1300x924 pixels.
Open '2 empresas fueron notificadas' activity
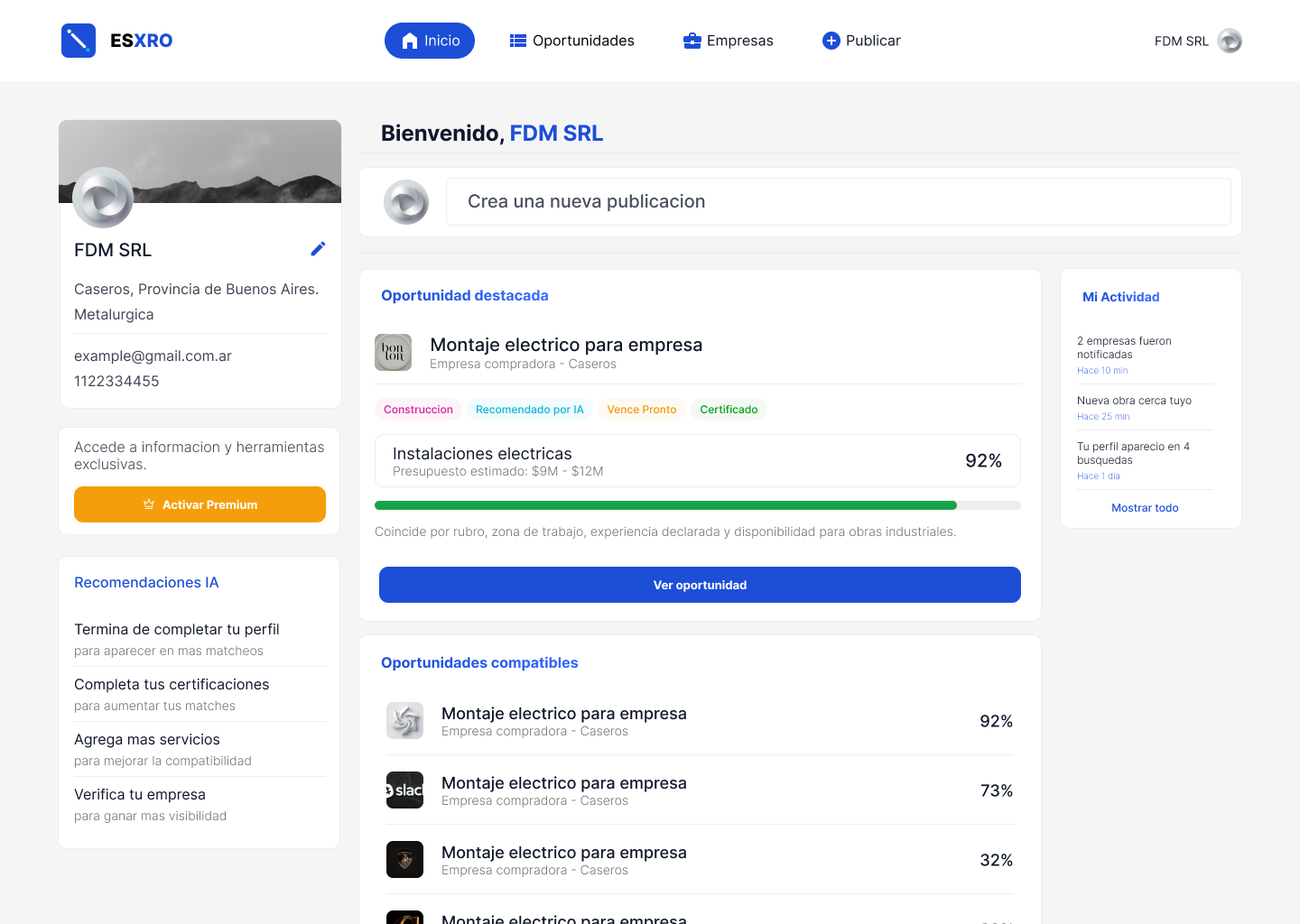(x=1145, y=355)
